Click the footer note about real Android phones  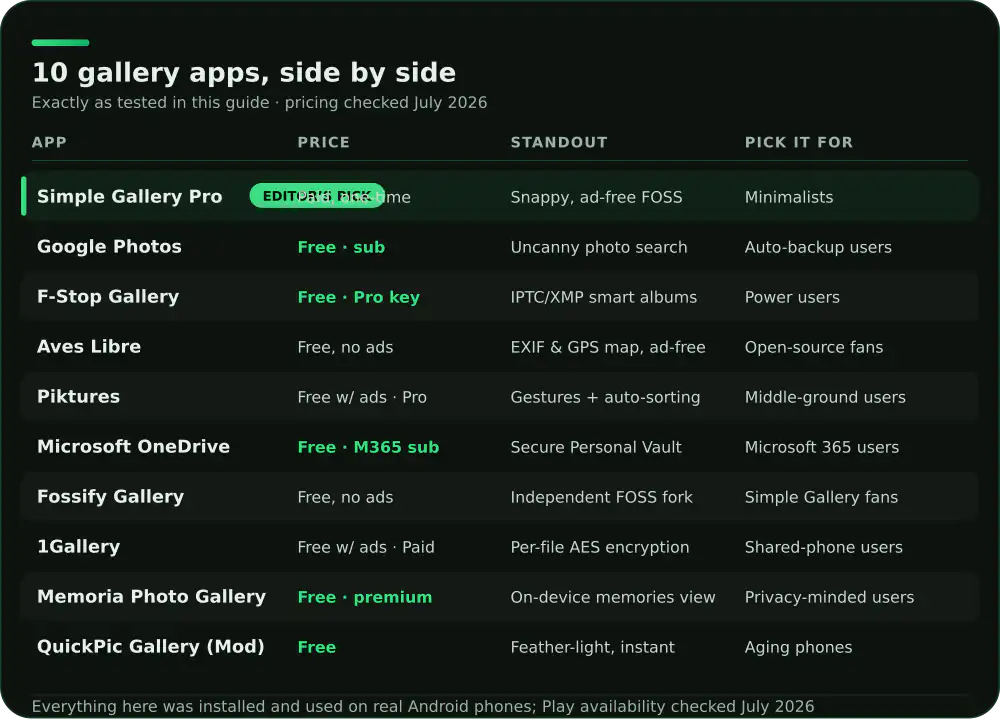pos(423,706)
